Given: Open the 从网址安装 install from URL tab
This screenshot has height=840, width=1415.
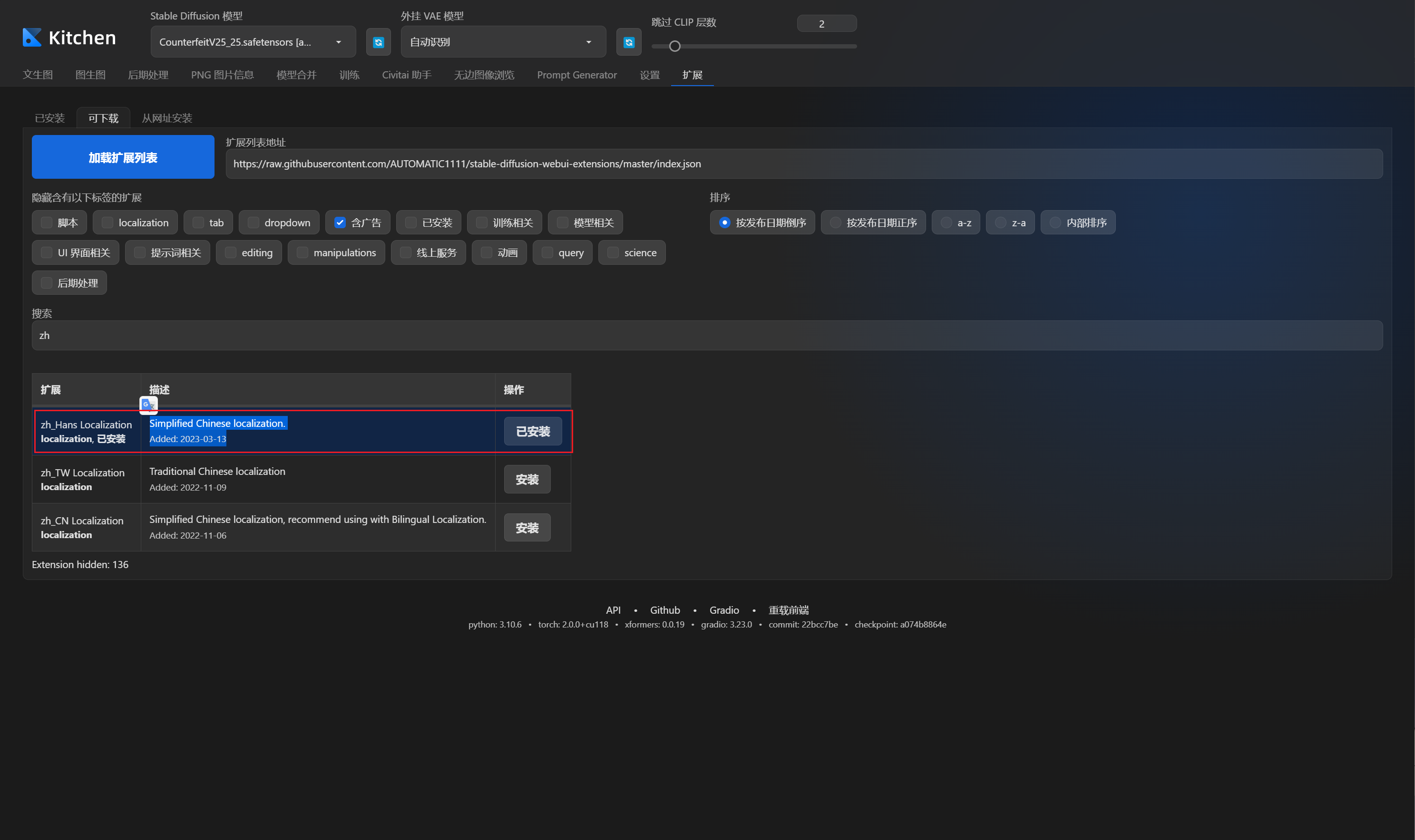Looking at the screenshot, I should tap(166, 118).
